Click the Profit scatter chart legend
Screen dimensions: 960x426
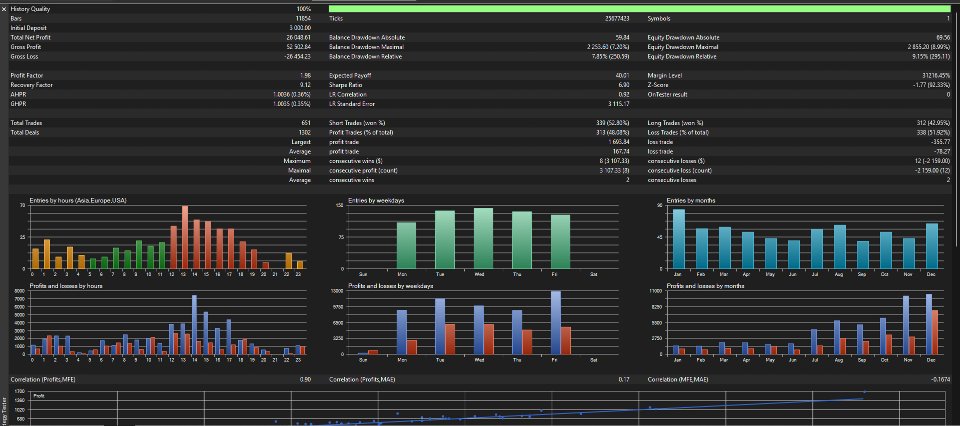38,396
